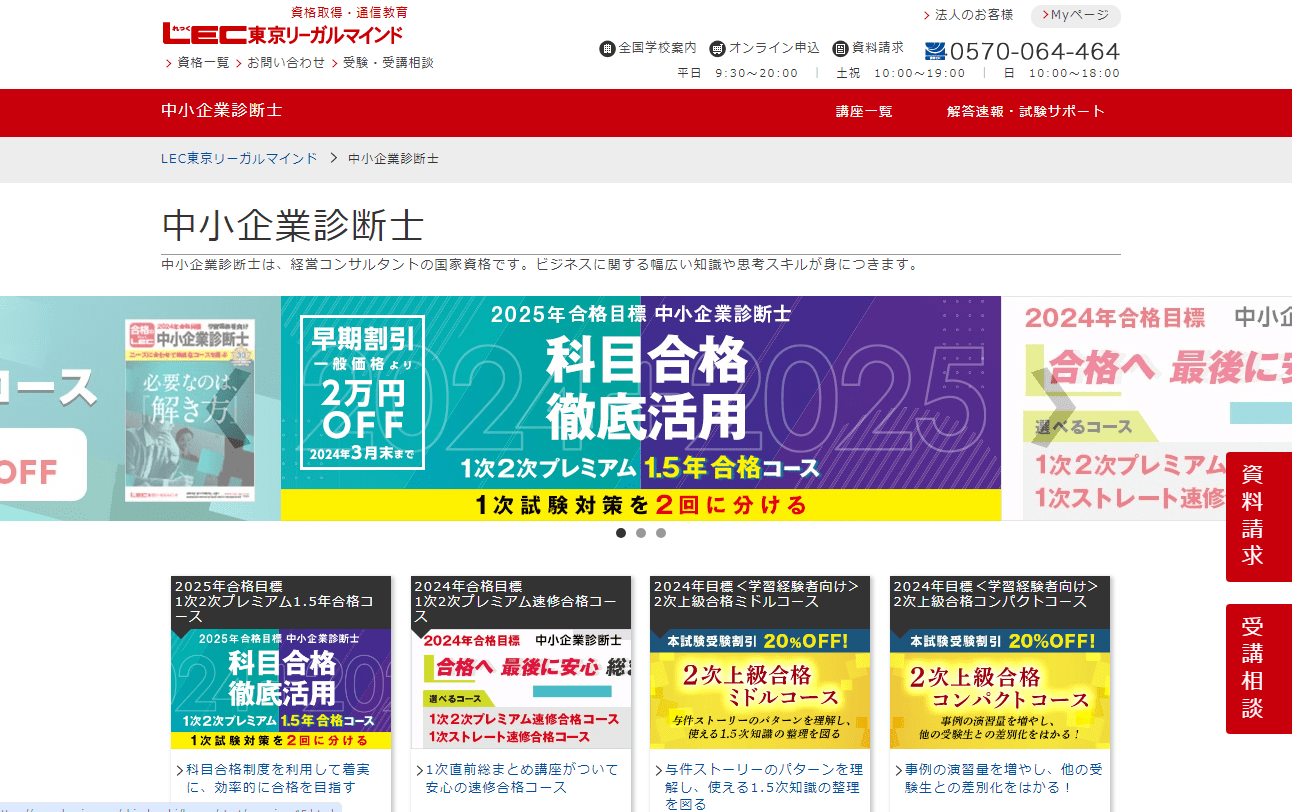Select second carousel pagination dot
Screen dimensions: 1292x812
pos(641,533)
